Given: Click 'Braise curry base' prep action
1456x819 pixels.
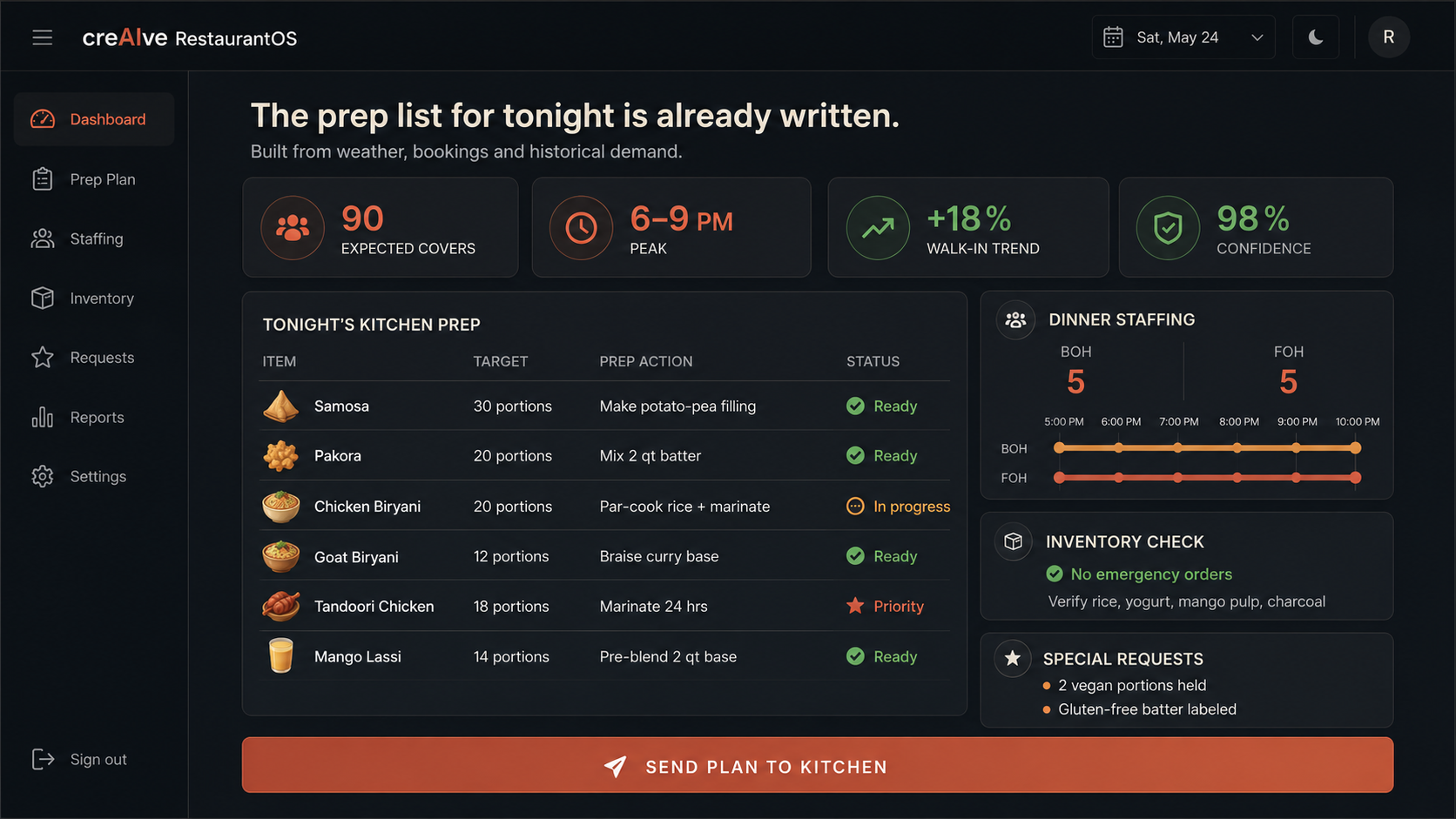Looking at the screenshot, I should [659, 556].
